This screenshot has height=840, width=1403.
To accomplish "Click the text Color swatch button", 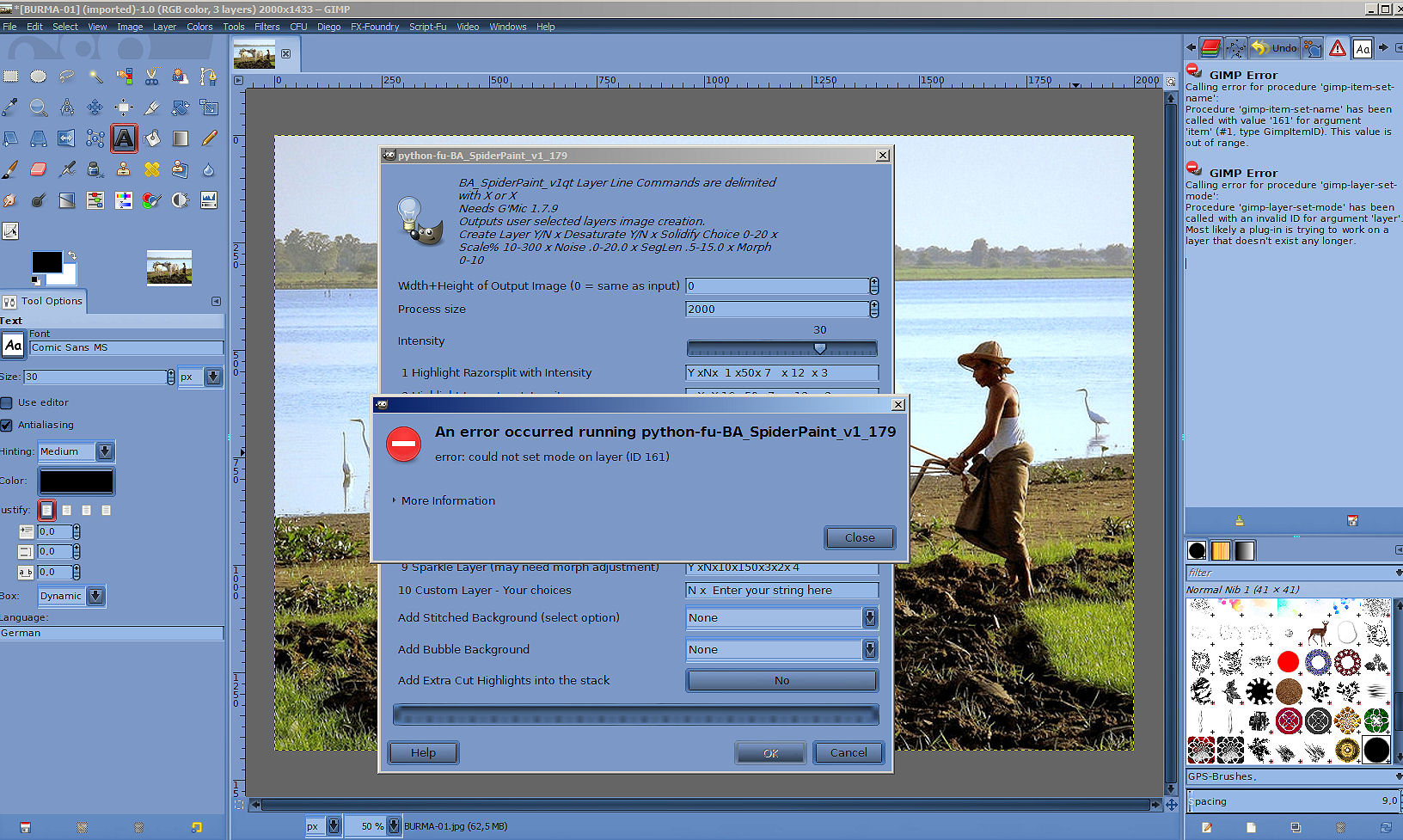I will 77,481.
